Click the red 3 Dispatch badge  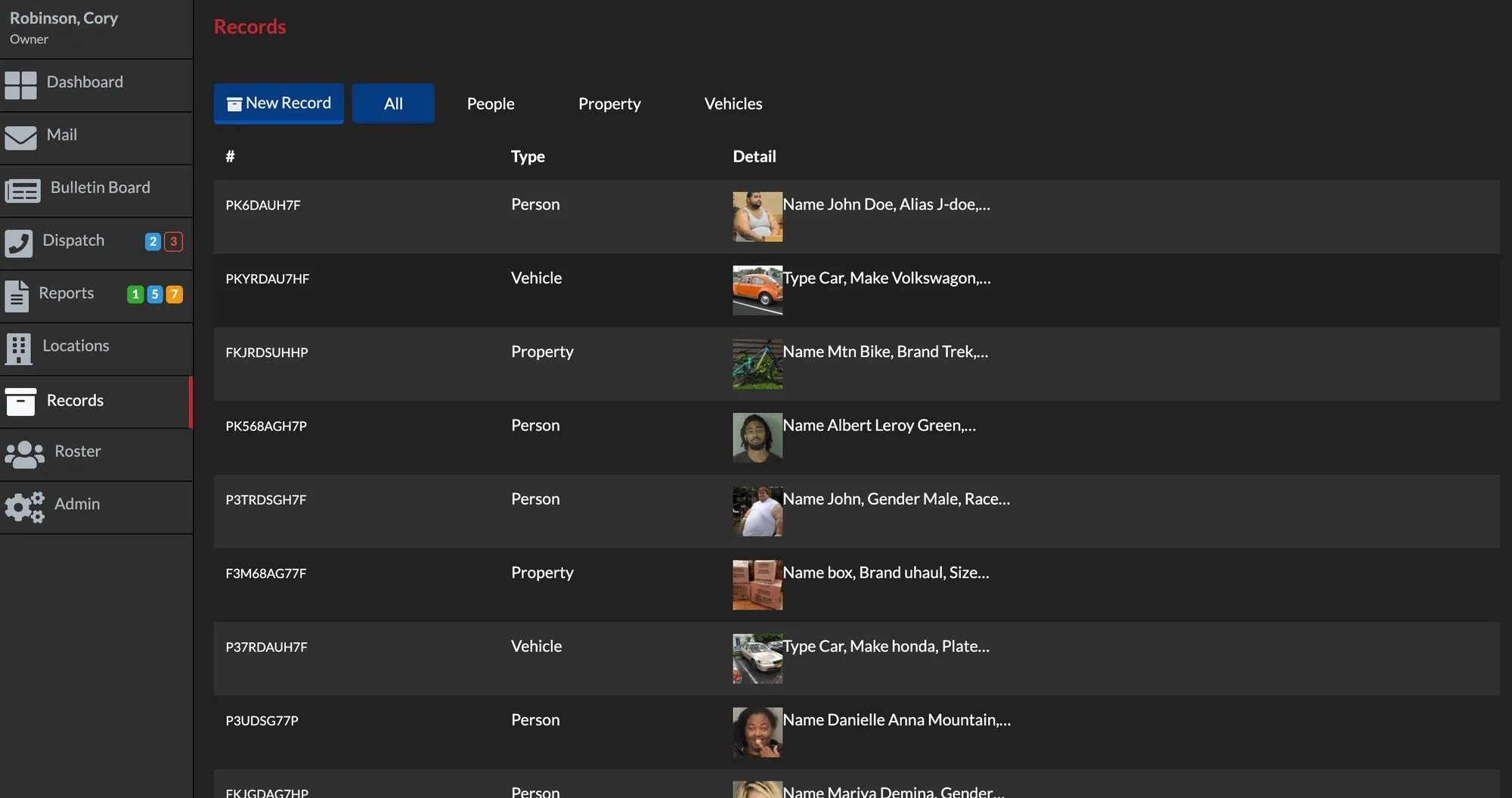pyautogui.click(x=173, y=241)
